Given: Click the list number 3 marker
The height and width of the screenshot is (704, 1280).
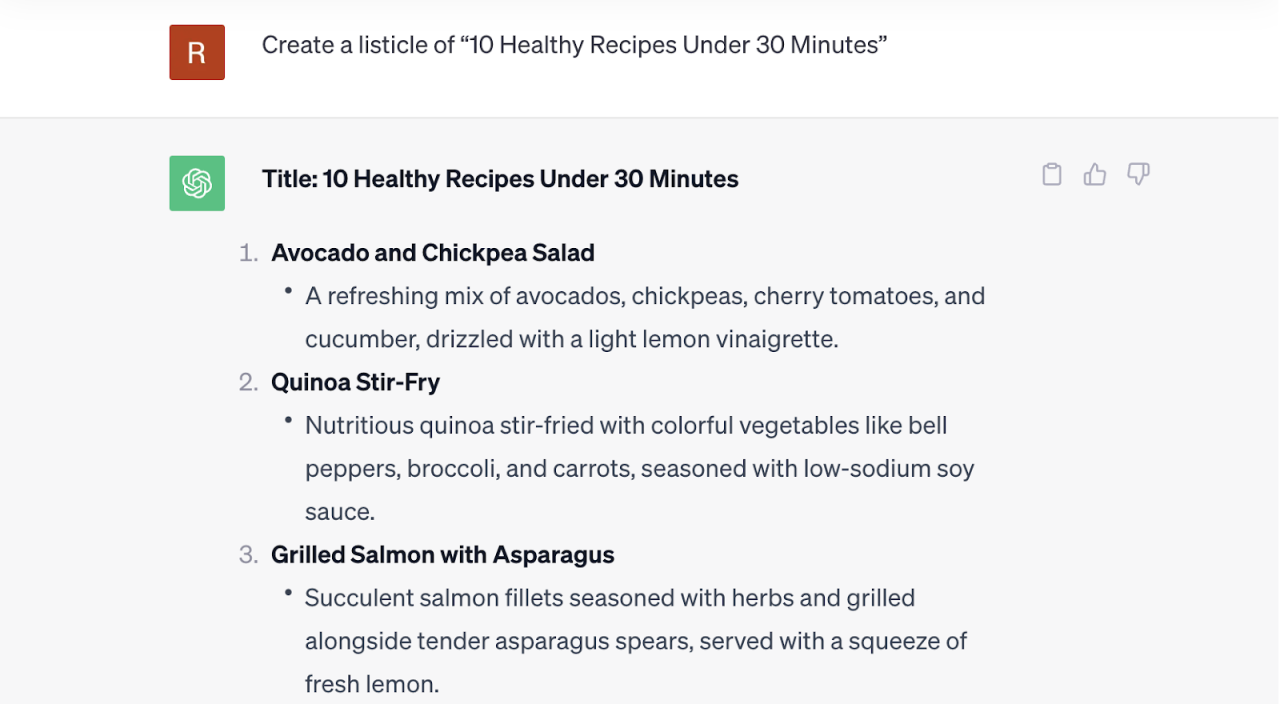Looking at the screenshot, I should (x=248, y=556).
